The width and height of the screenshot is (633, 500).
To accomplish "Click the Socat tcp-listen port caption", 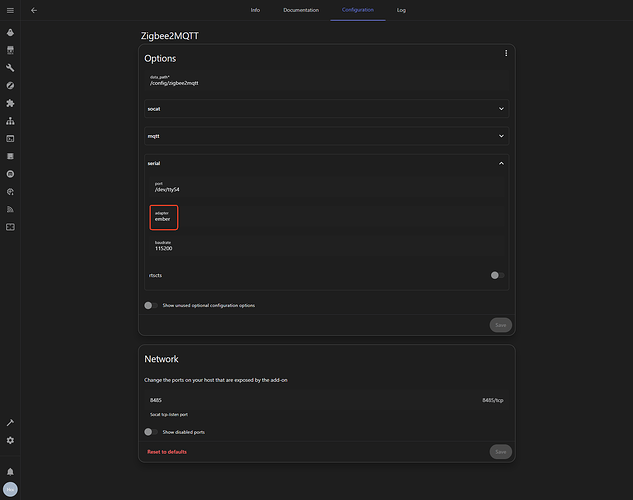I will click(169, 414).
